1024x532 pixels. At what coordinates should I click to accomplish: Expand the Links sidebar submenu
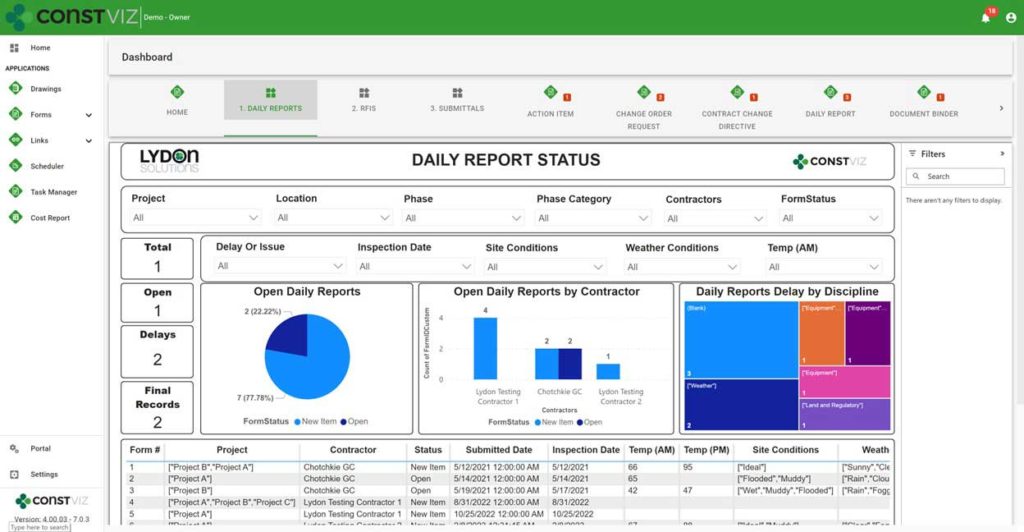coord(88,141)
